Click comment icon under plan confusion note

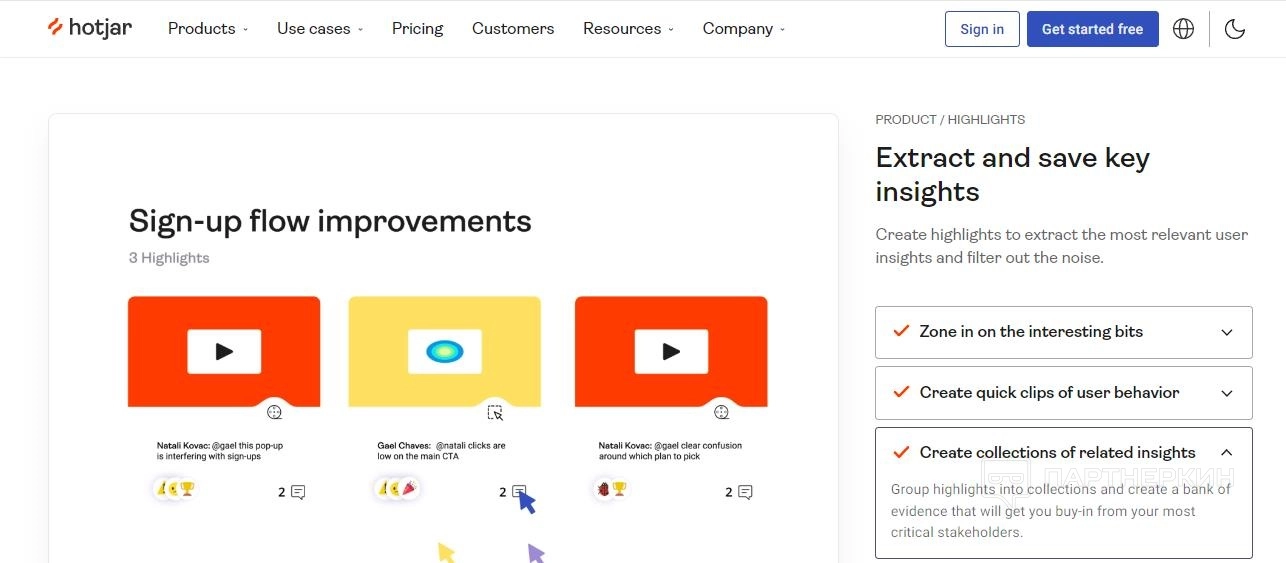(x=745, y=492)
